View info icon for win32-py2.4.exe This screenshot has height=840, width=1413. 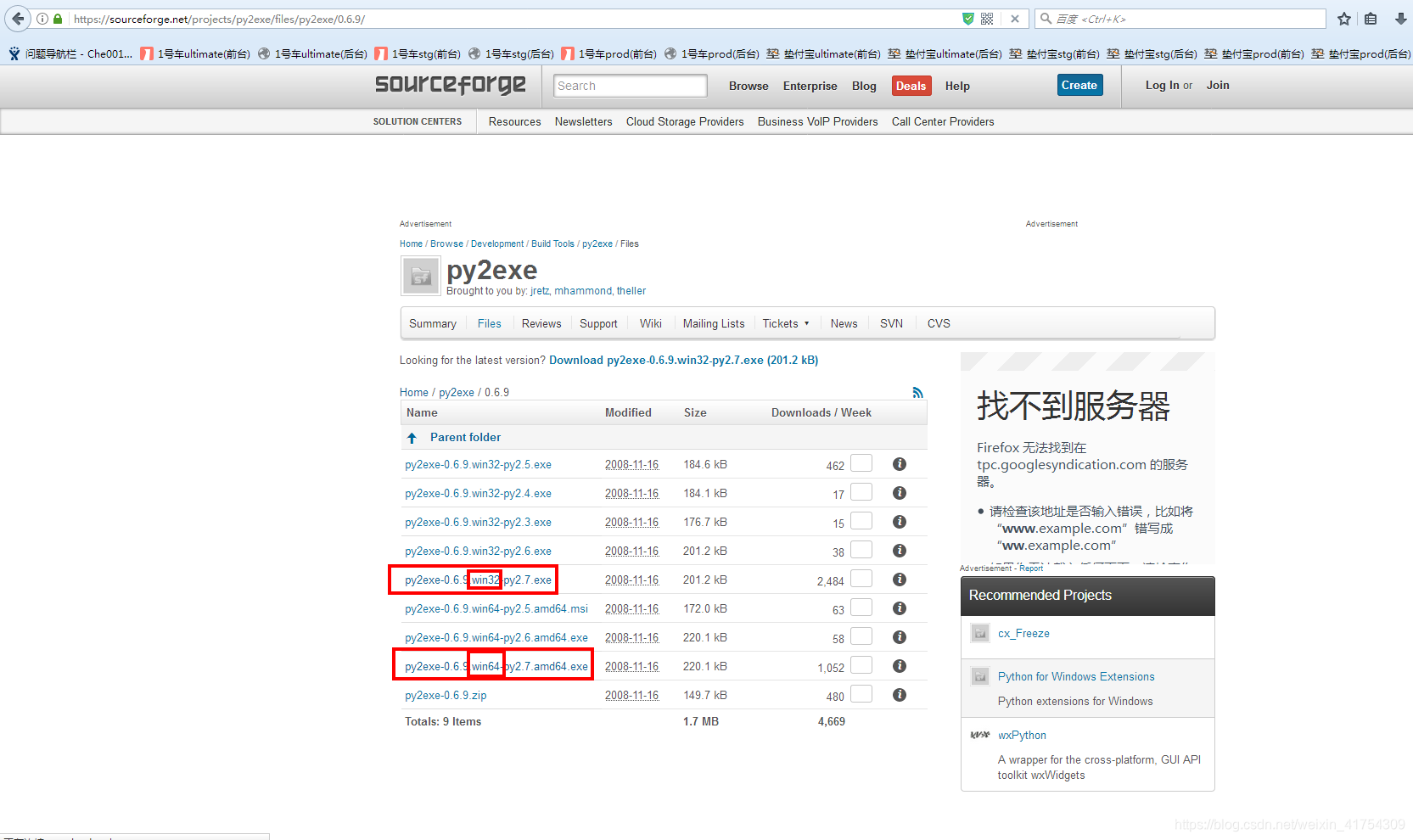[x=900, y=493]
